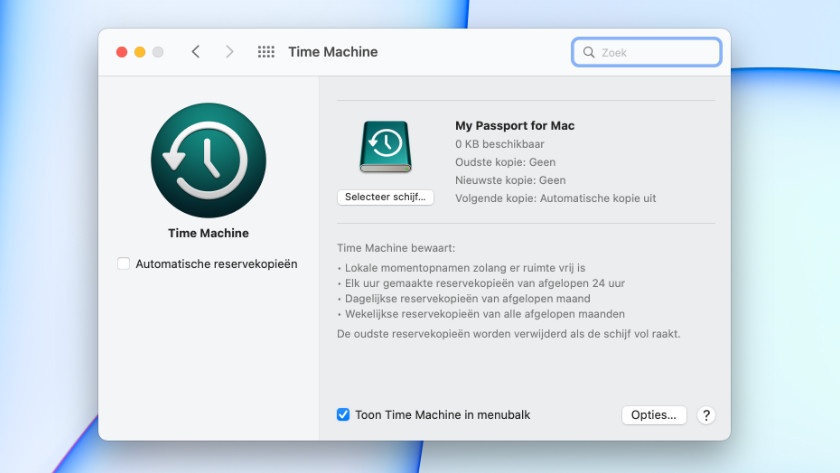This screenshot has height=473, width=840.
Task: Click the Selecteer schijf... button
Action: (x=385, y=197)
